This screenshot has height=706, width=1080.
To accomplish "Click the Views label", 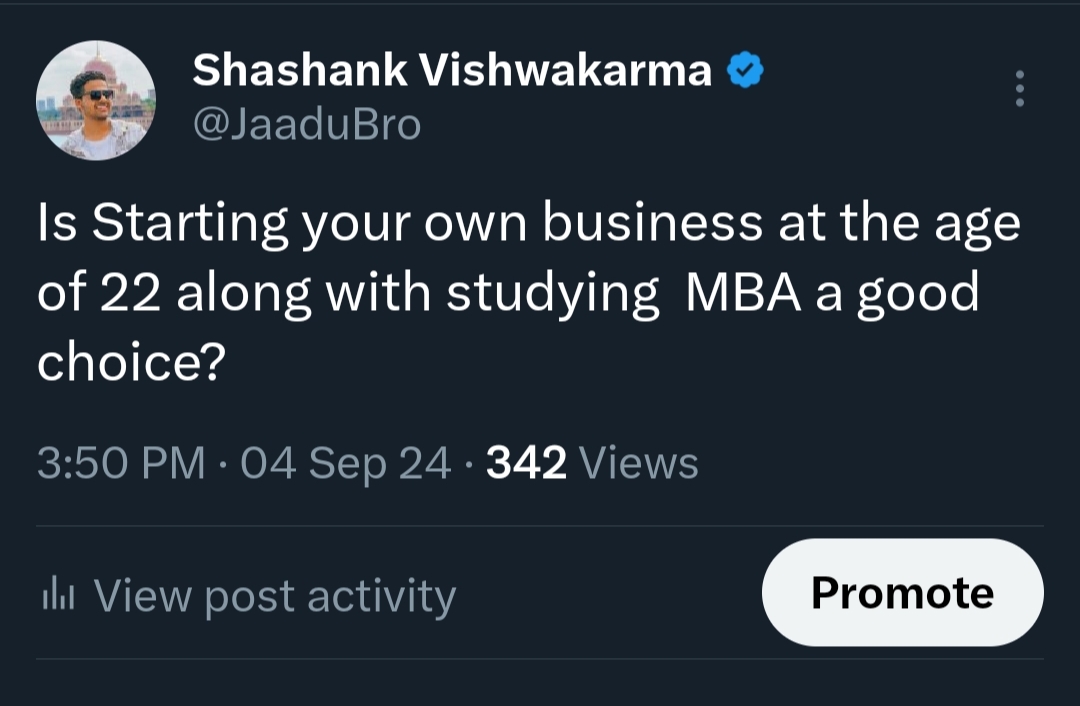I will click(x=639, y=464).
